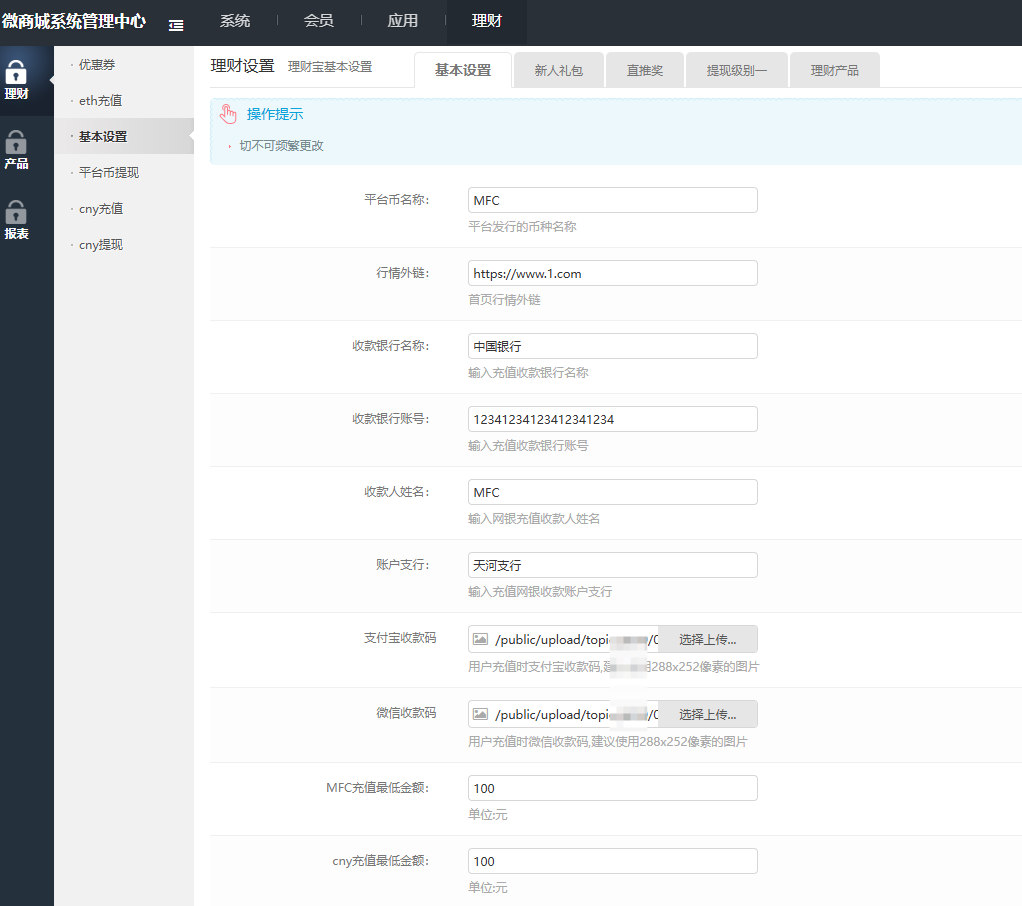The width and height of the screenshot is (1022, 906).
Task: Click the image icon in 支付宝收款码 field
Action: pyautogui.click(x=479, y=639)
